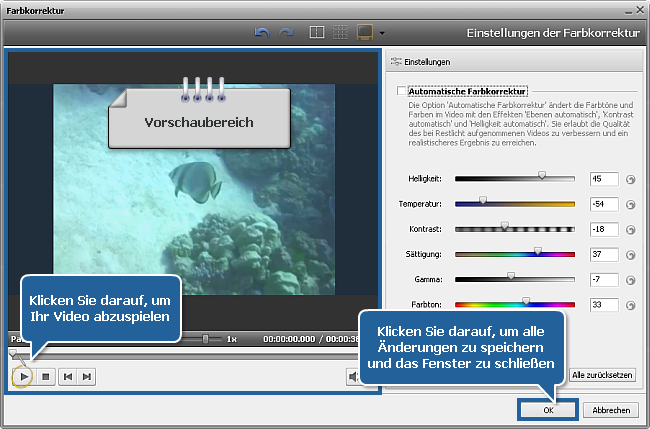The width and height of the screenshot is (650, 429).
Task: Click the redo arrow in toolbar
Action: click(286, 33)
